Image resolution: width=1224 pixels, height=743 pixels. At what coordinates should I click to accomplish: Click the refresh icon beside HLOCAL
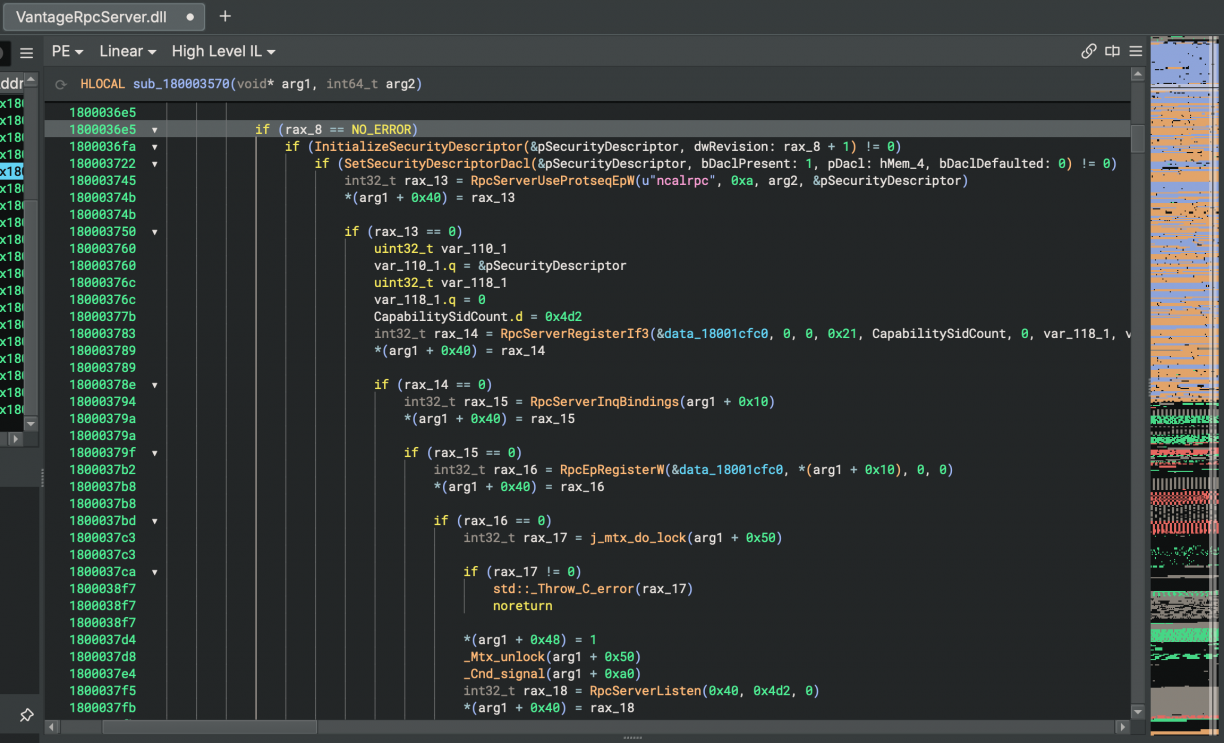(x=61, y=85)
